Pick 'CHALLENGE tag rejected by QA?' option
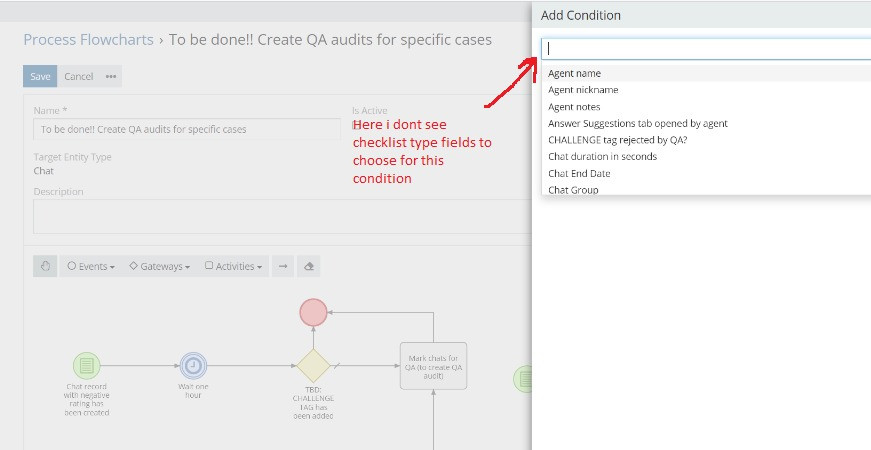871x450 pixels. click(x=617, y=140)
